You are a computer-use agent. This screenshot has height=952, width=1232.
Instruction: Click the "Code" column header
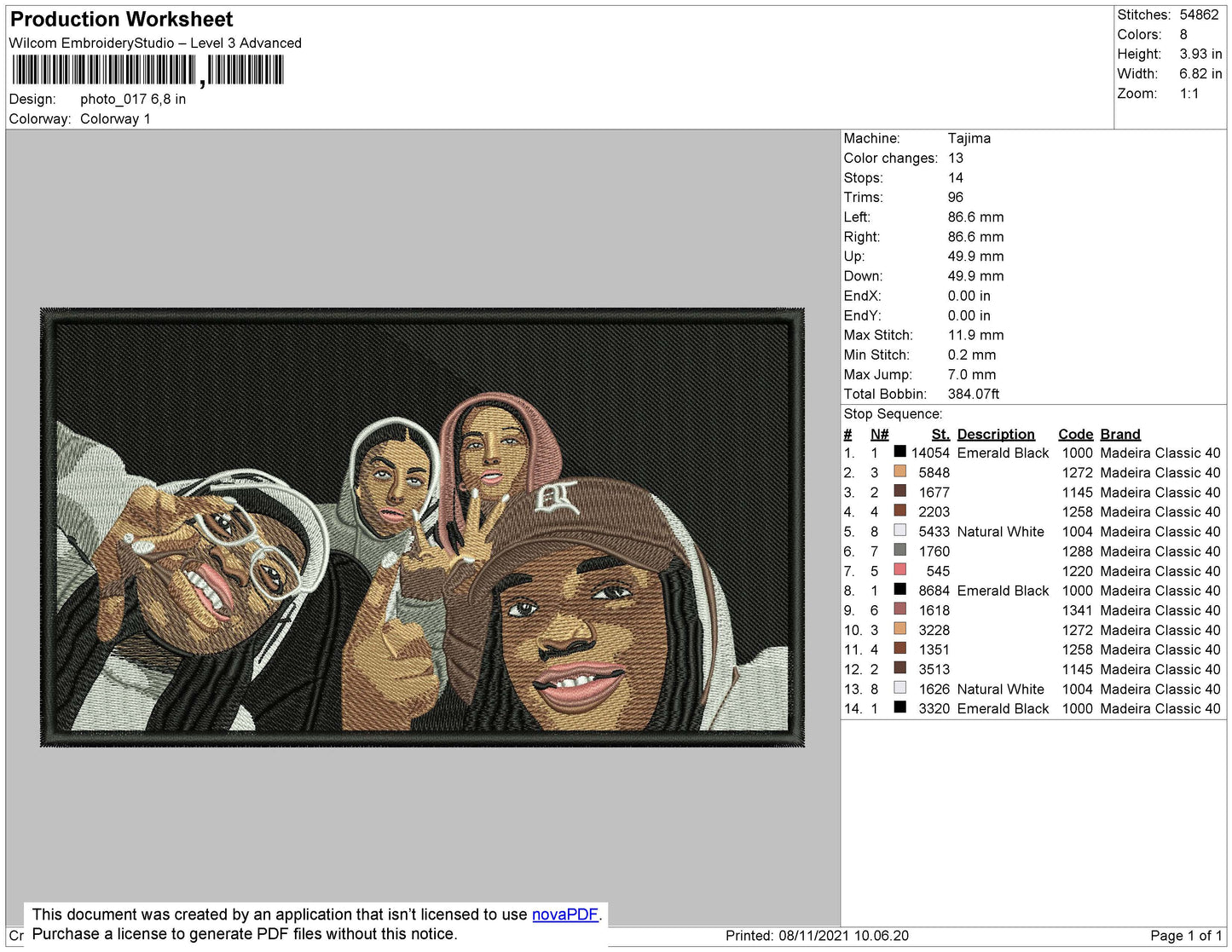click(1076, 434)
